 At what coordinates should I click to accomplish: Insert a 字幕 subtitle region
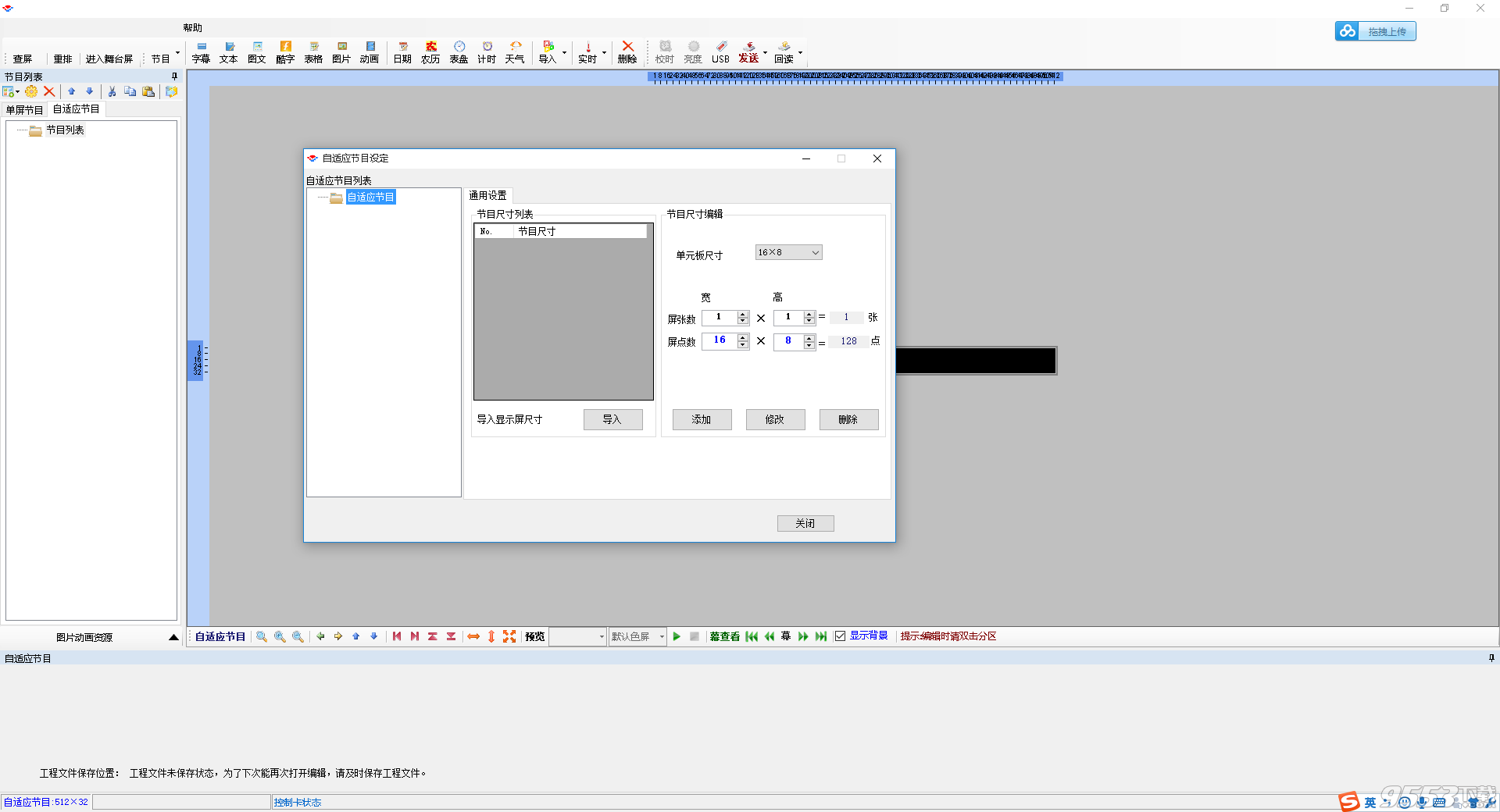(x=201, y=52)
